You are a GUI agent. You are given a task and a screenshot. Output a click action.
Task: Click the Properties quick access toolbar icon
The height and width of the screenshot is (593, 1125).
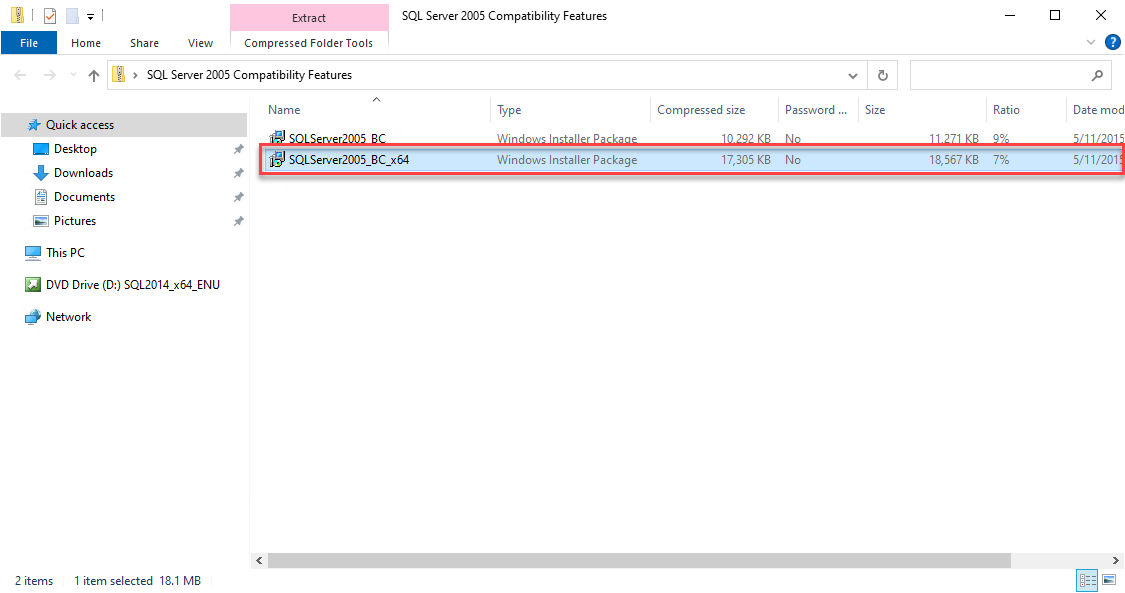pos(50,16)
